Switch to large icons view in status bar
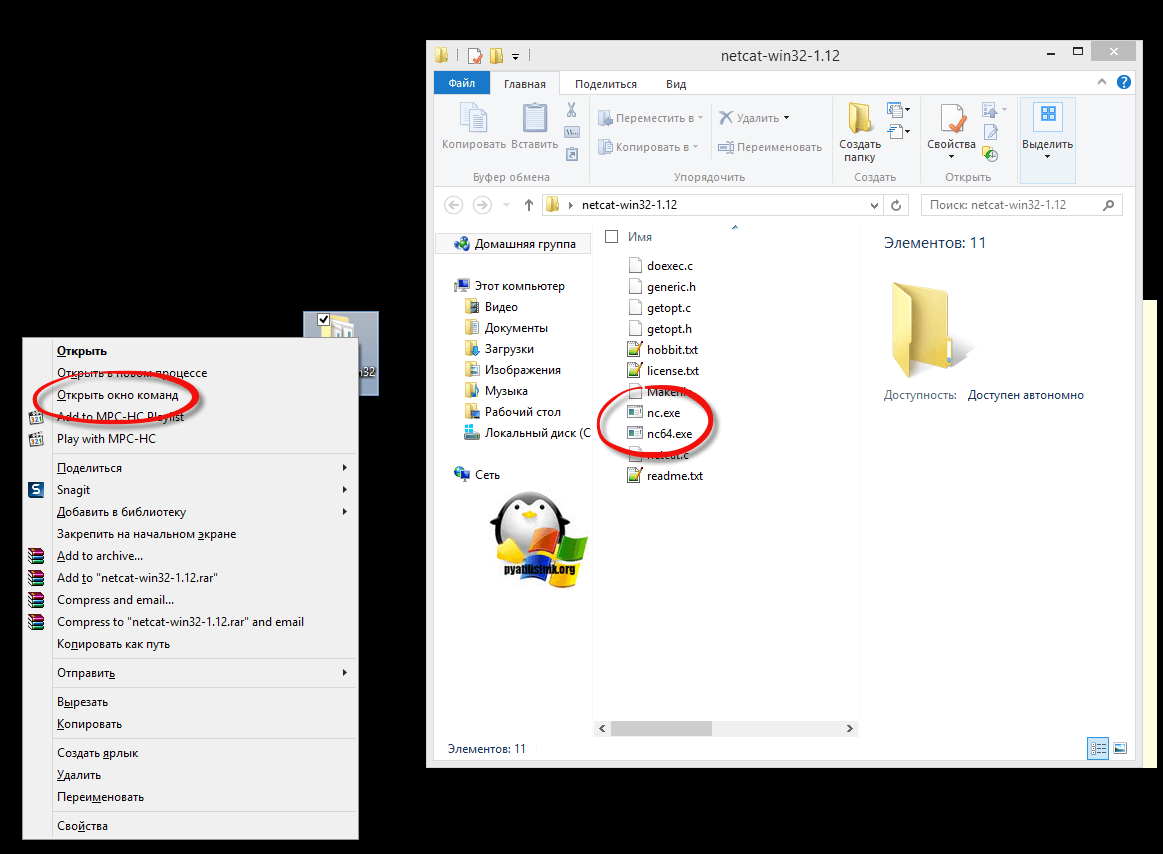This screenshot has height=854, width=1163. (1120, 749)
